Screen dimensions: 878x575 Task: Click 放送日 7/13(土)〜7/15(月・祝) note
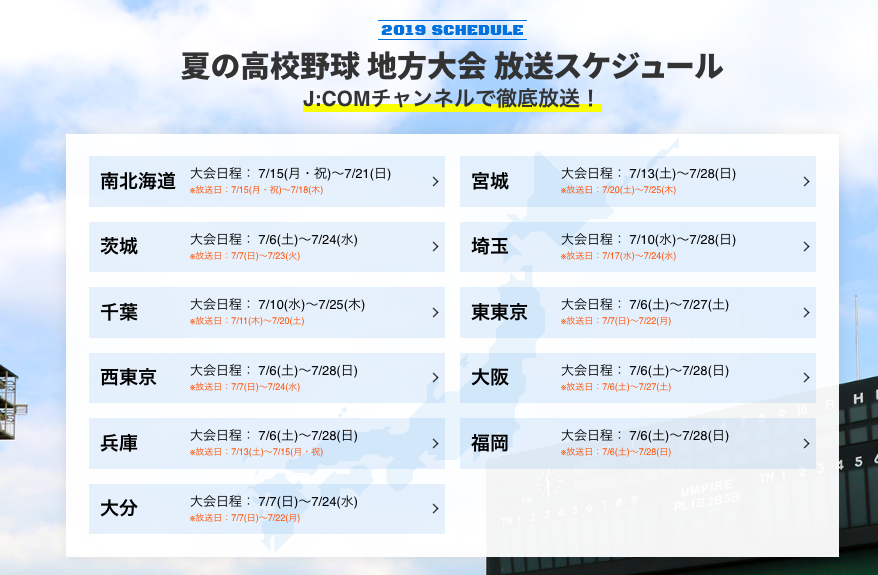coord(256,452)
